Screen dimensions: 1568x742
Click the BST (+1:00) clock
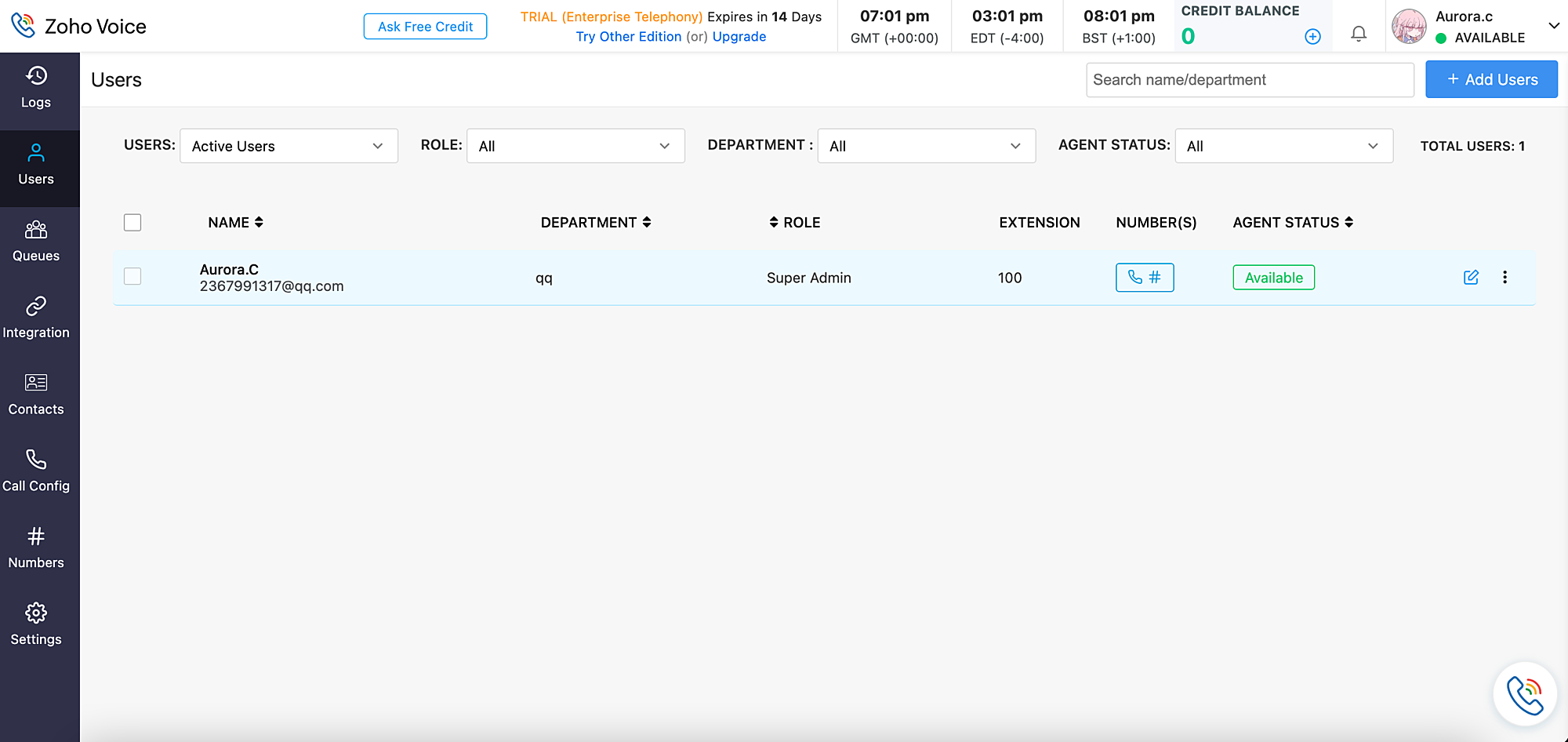tap(1119, 27)
